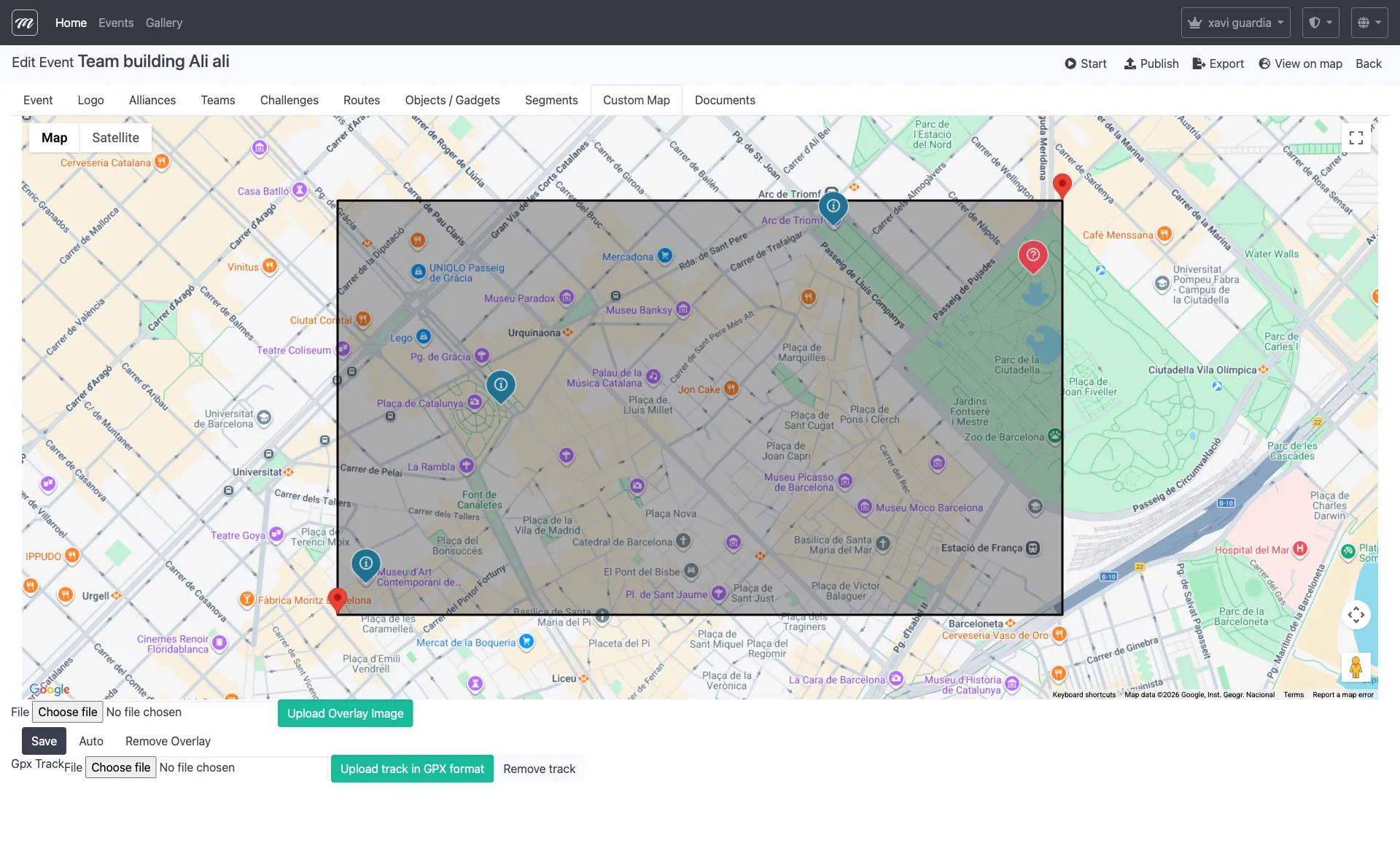This screenshot has height=854, width=1400.
Task: Toggle map fullscreen view
Action: click(x=1356, y=138)
